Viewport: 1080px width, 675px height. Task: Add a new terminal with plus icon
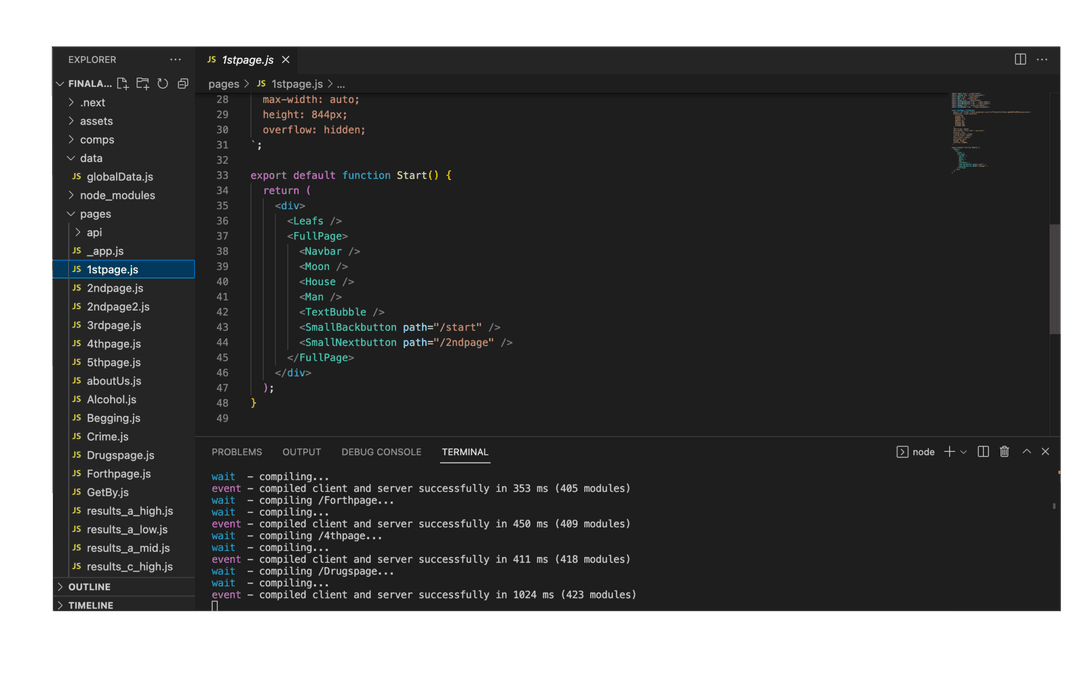tap(949, 452)
